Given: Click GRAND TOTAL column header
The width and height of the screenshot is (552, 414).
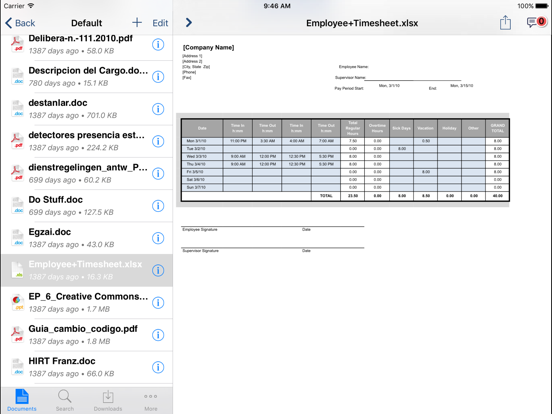Looking at the screenshot, I should pyautogui.click(x=497, y=128).
